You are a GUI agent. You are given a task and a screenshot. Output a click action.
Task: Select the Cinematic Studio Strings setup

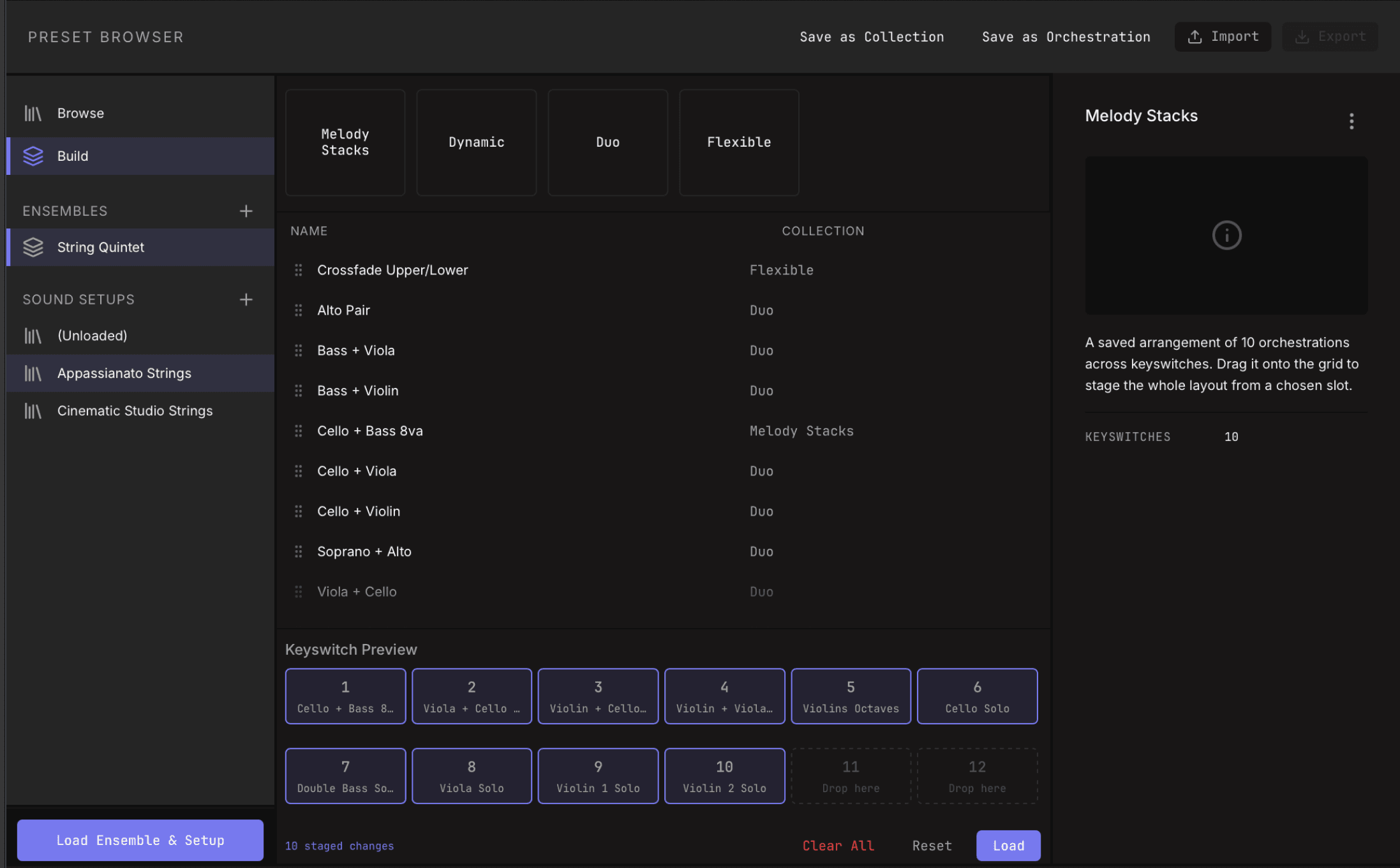click(x=140, y=411)
